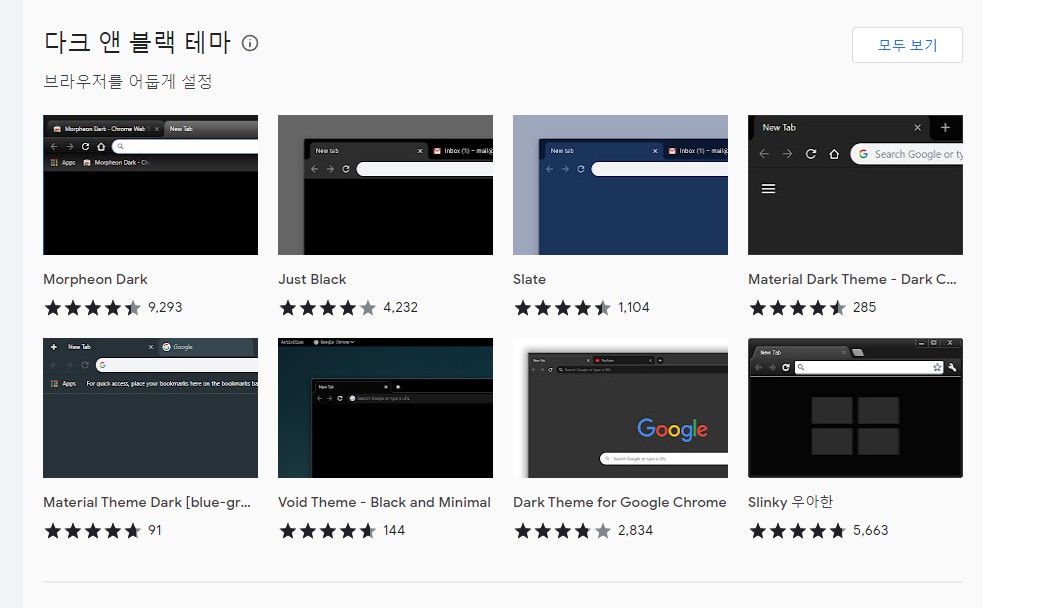
Task: Click the 91 review count
Action: [155, 530]
